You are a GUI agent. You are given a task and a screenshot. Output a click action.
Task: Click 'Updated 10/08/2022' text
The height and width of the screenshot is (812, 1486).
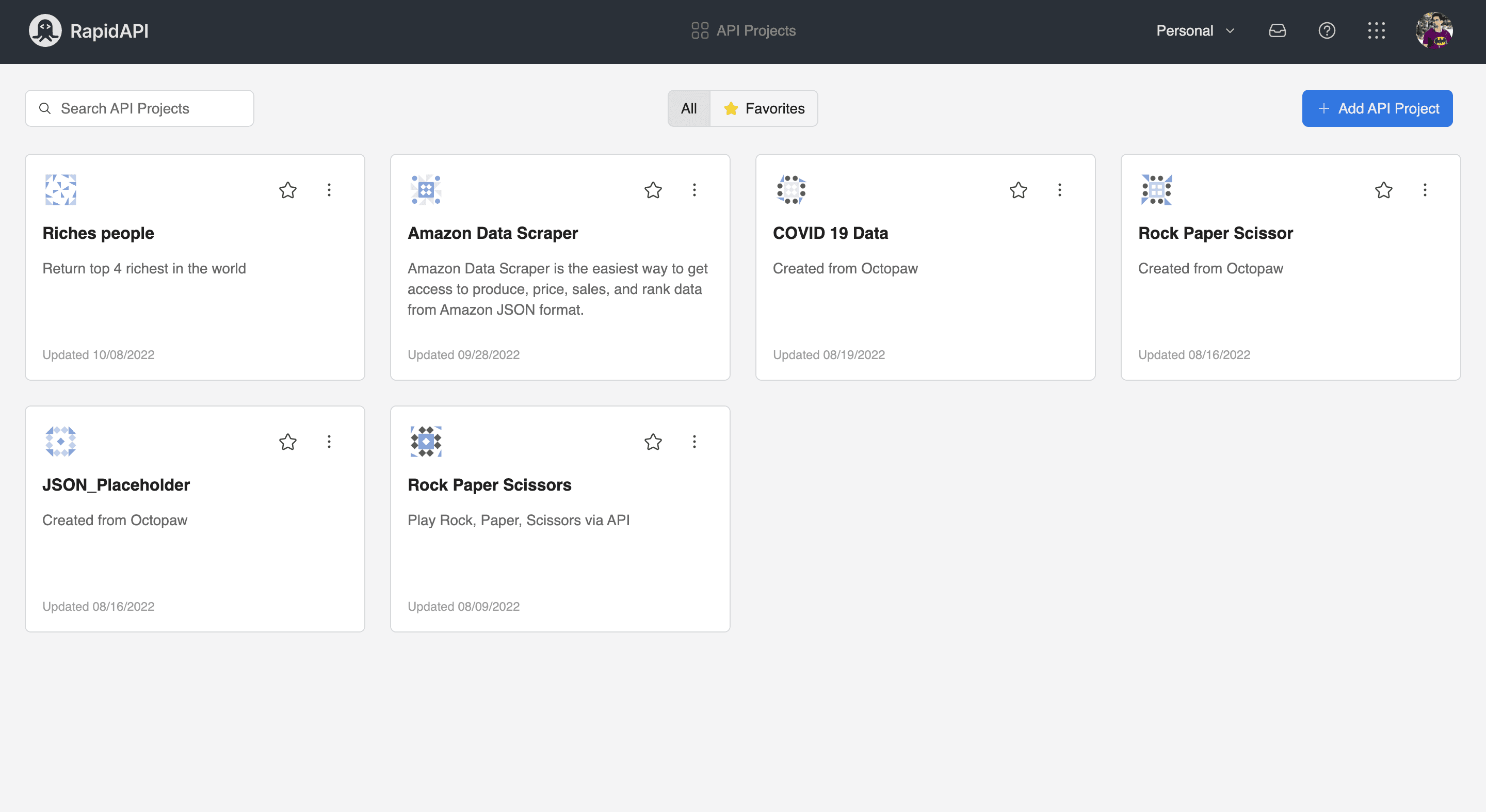(99, 355)
